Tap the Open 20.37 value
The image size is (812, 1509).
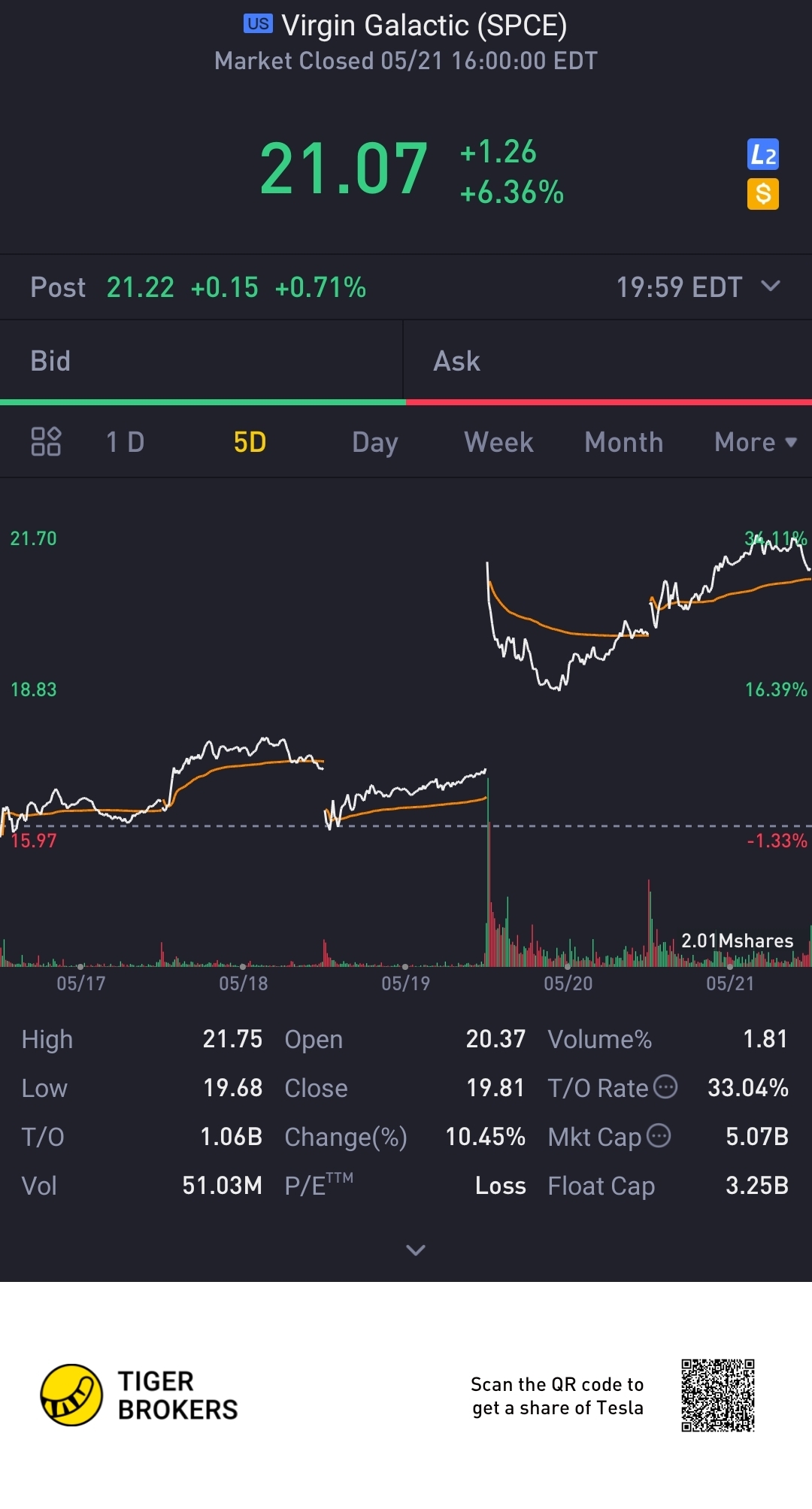495,1039
